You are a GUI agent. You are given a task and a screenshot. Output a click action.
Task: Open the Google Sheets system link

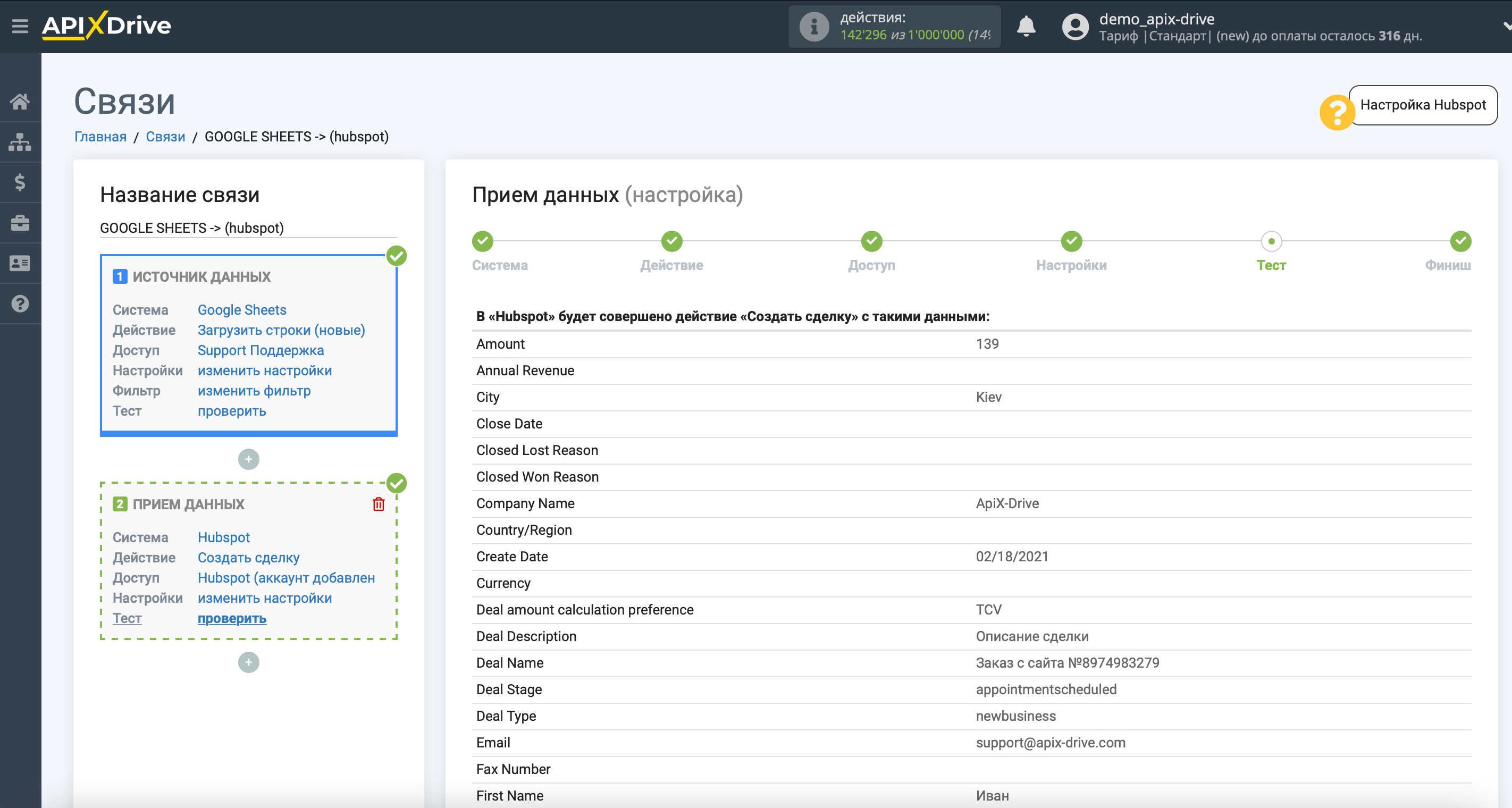point(242,310)
